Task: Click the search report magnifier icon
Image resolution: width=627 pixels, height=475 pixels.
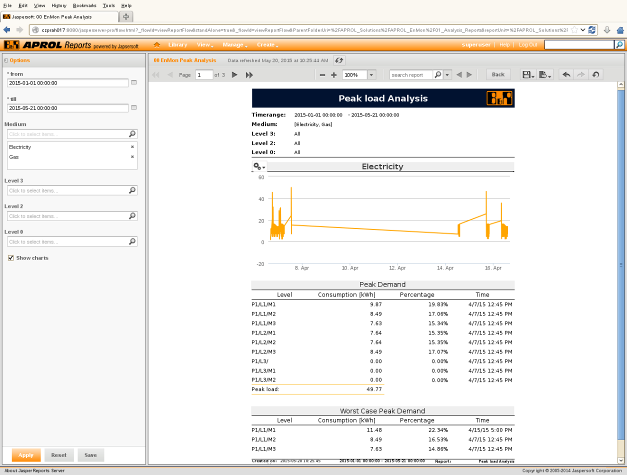Action: (438, 75)
